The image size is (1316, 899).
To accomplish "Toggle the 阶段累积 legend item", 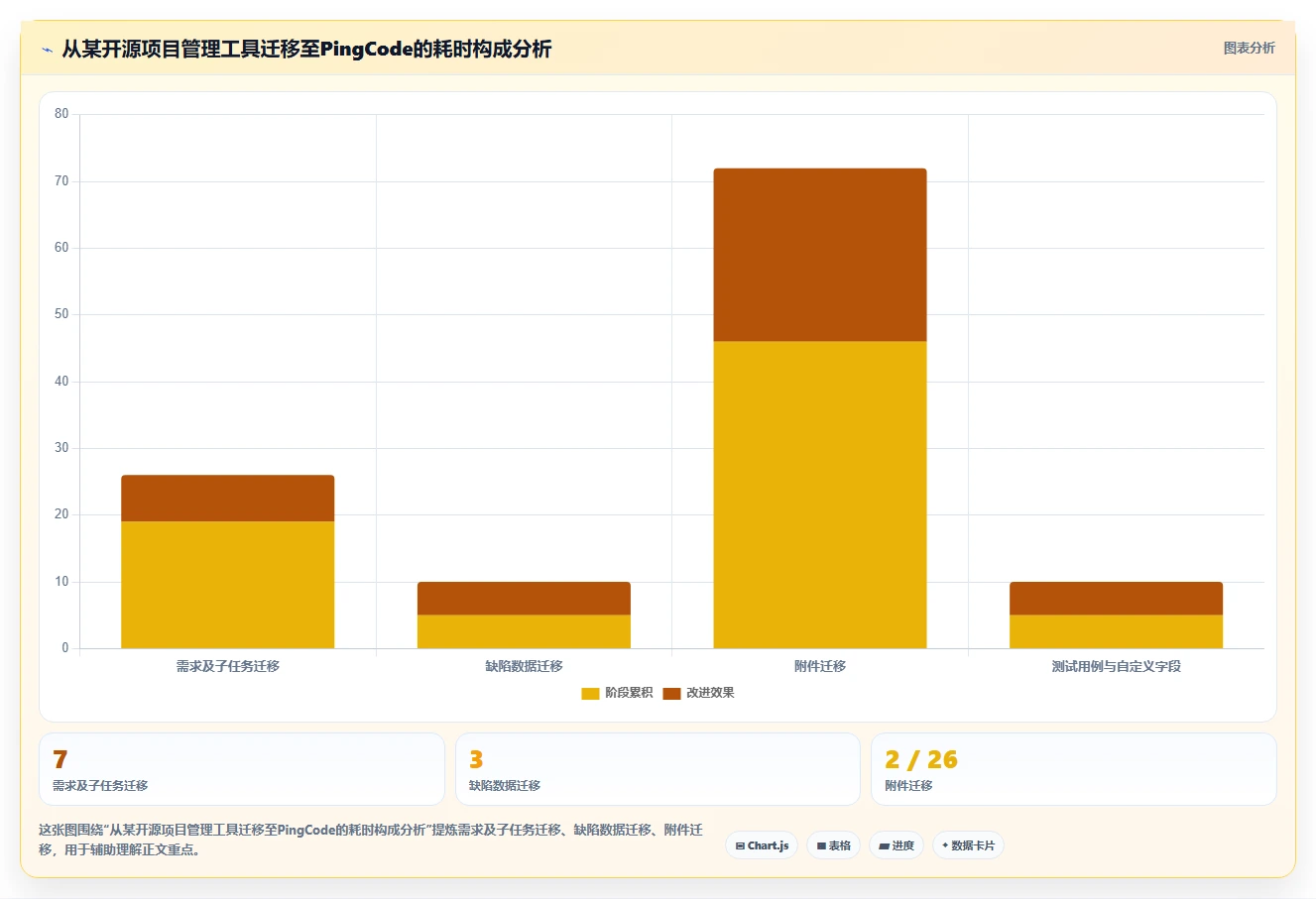I will [x=617, y=693].
